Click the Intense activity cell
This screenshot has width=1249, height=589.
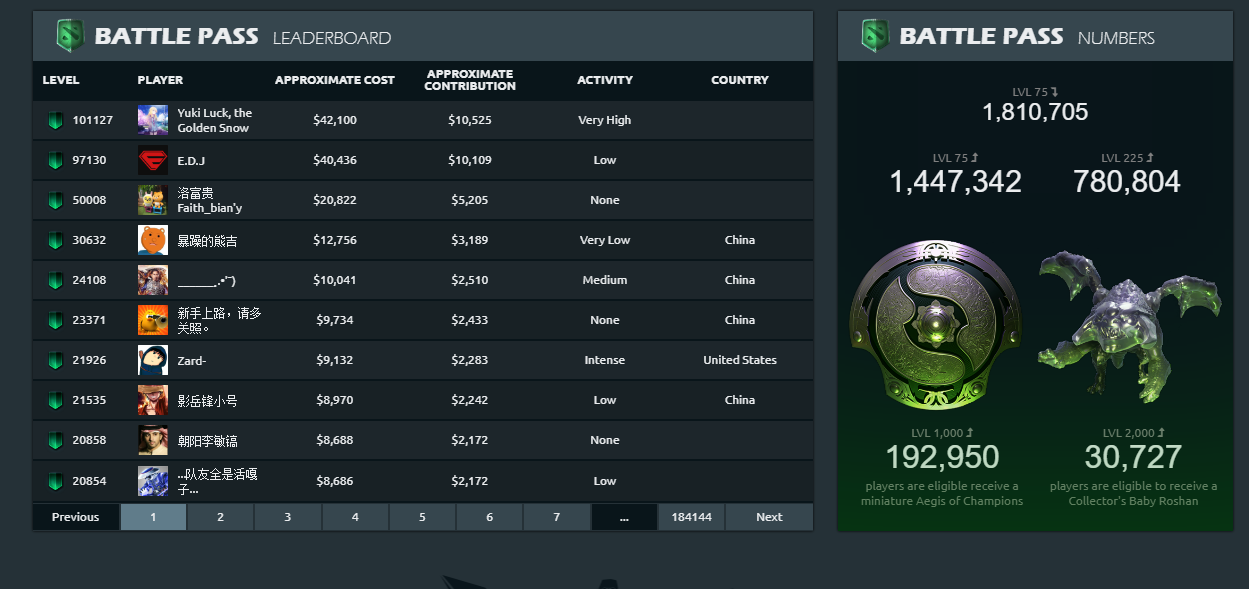click(x=605, y=360)
